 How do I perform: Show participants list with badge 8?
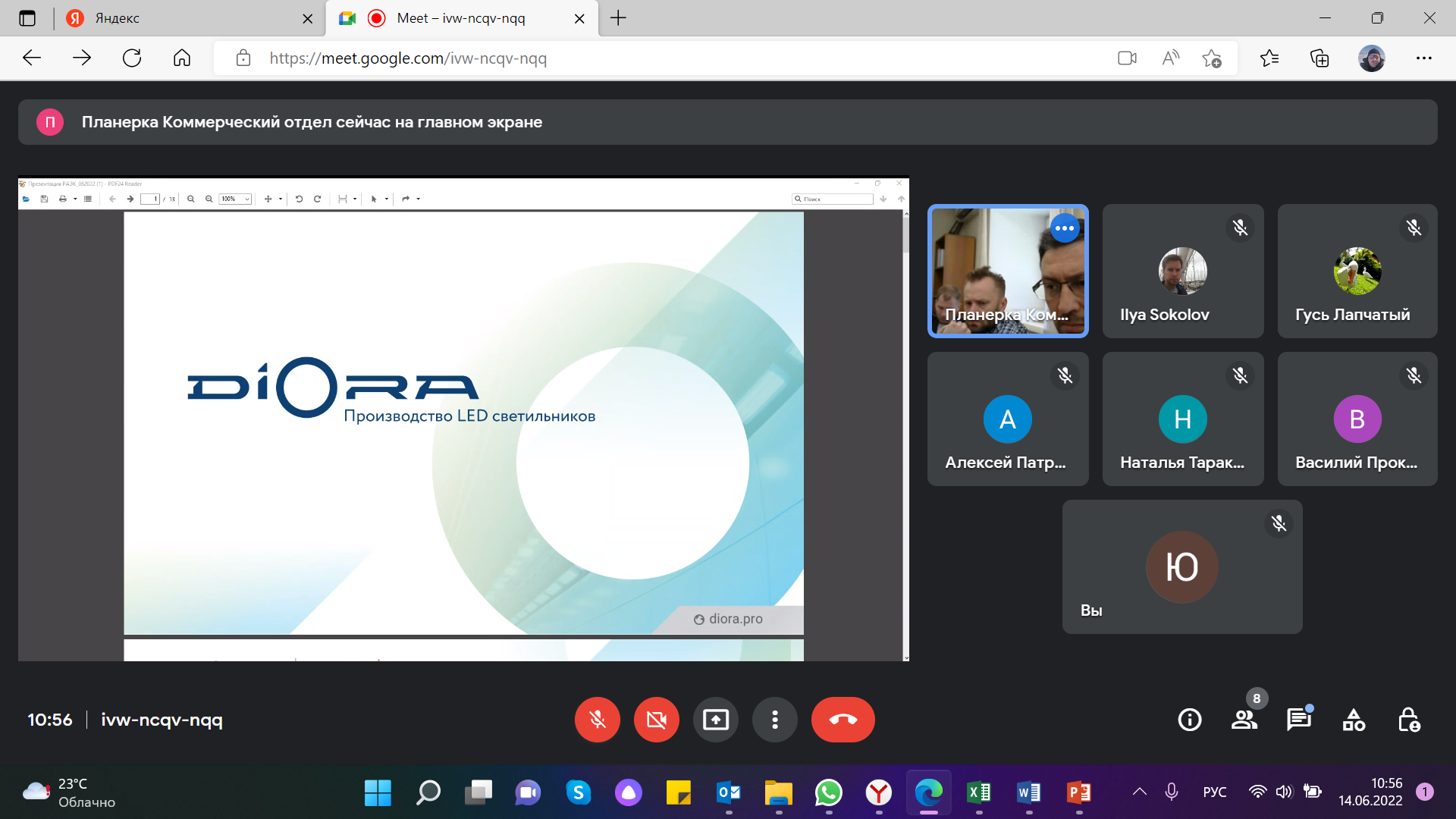pos(1244,720)
